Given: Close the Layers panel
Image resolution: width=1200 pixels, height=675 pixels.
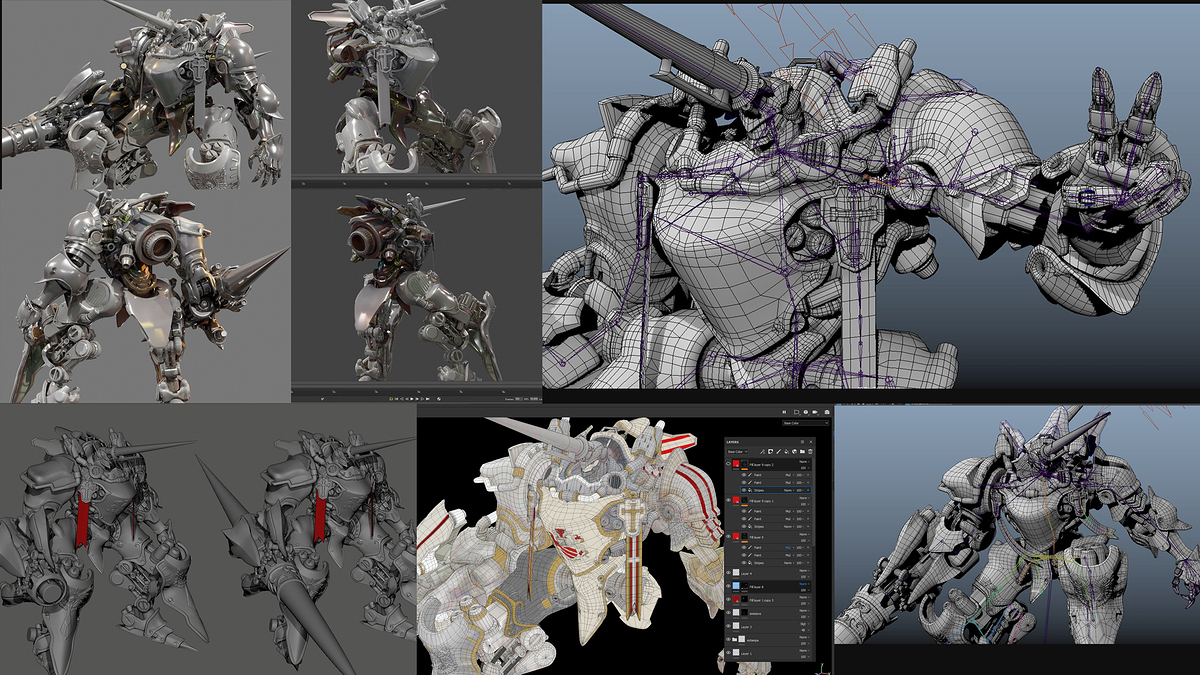Looking at the screenshot, I should point(811,440).
